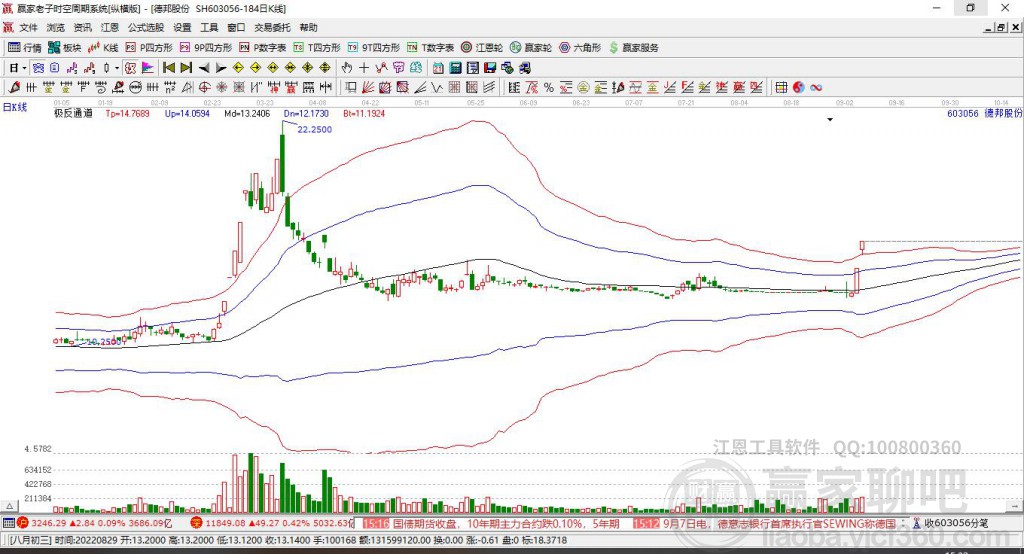The width and height of the screenshot is (1024, 554).
Task: Open the T数字表 tool
Action: (x=430, y=48)
